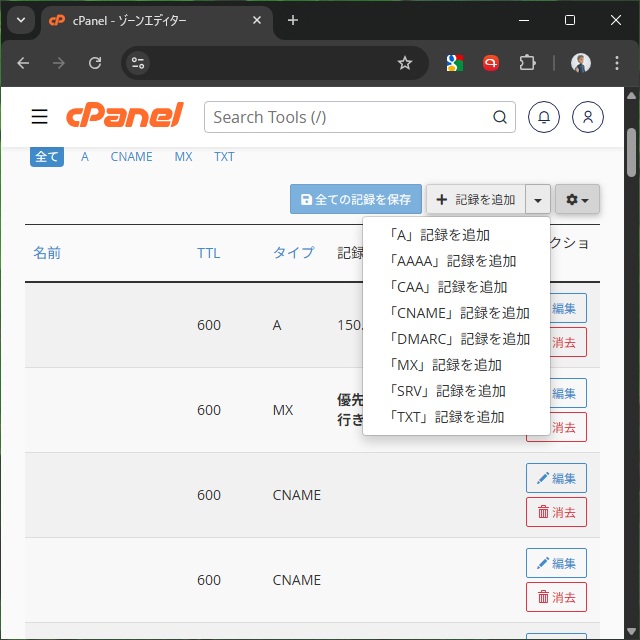Image resolution: width=640 pixels, height=640 pixels.
Task: Click the notifications bell icon
Action: (x=544, y=117)
